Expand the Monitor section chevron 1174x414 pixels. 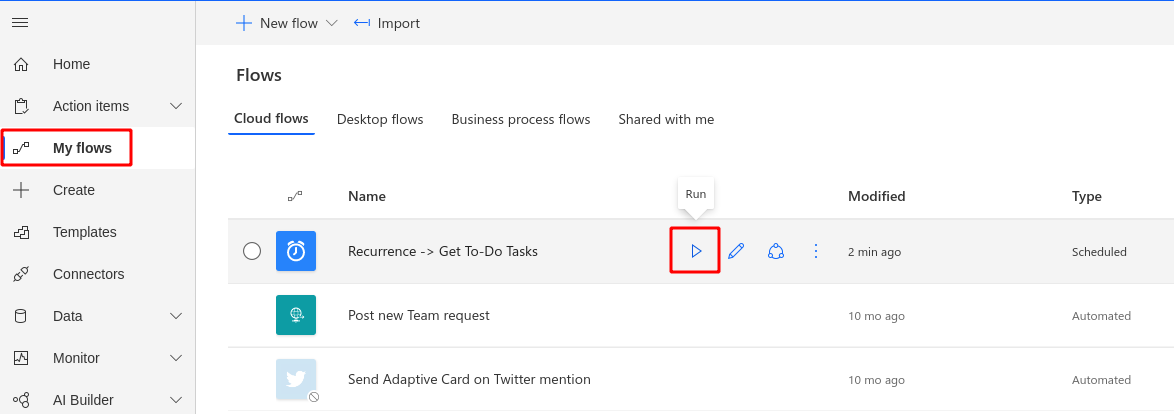176,358
